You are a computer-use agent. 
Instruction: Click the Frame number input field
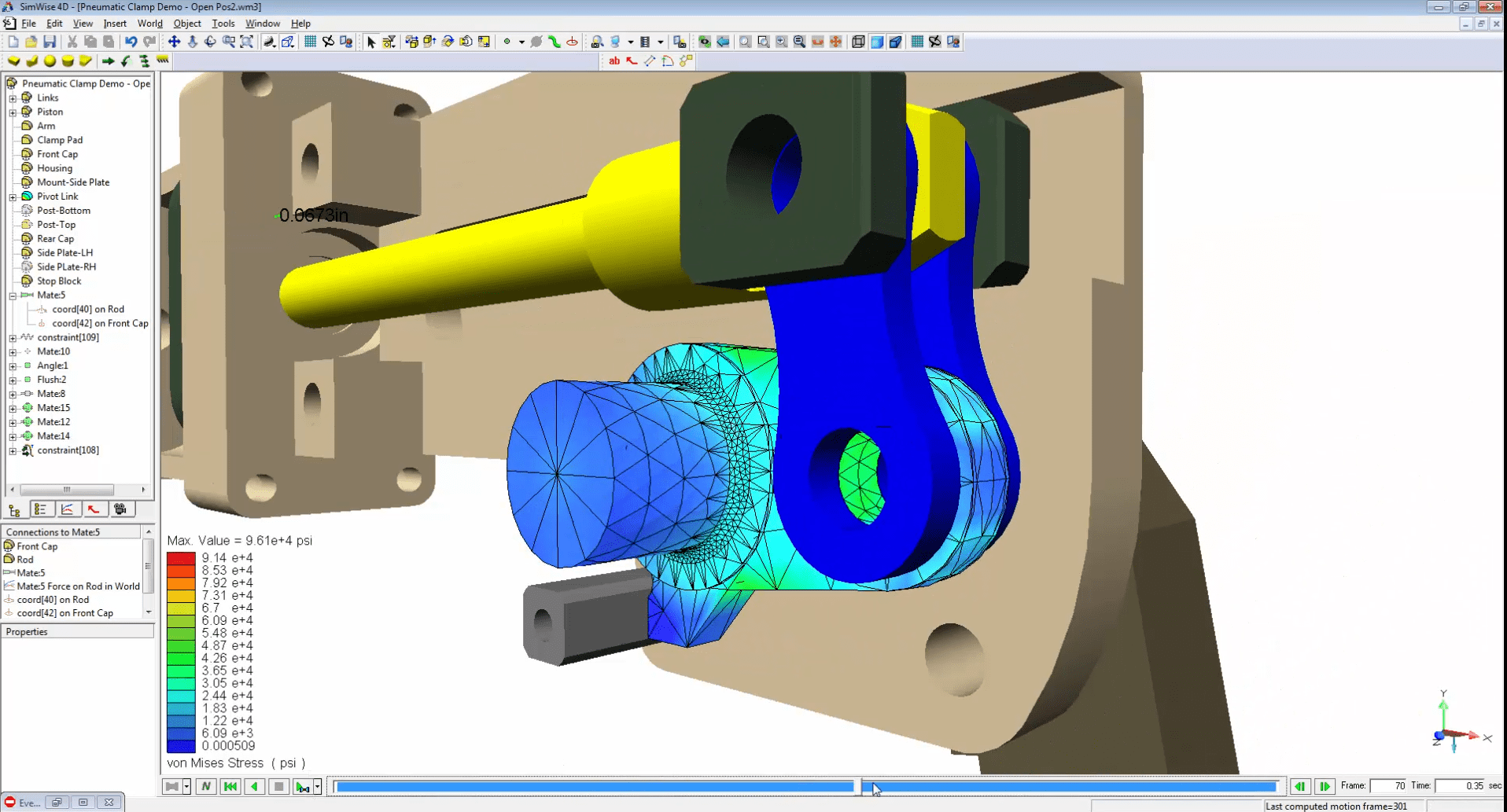(x=1388, y=786)
